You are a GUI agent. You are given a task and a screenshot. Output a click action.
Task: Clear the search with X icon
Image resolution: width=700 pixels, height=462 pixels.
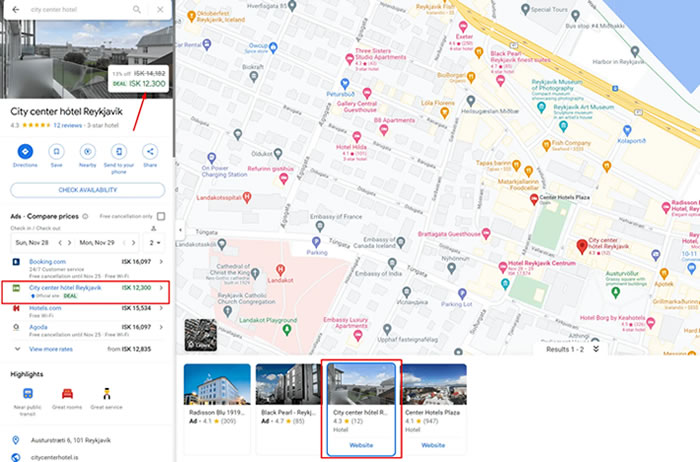click(x=160, y=9)
